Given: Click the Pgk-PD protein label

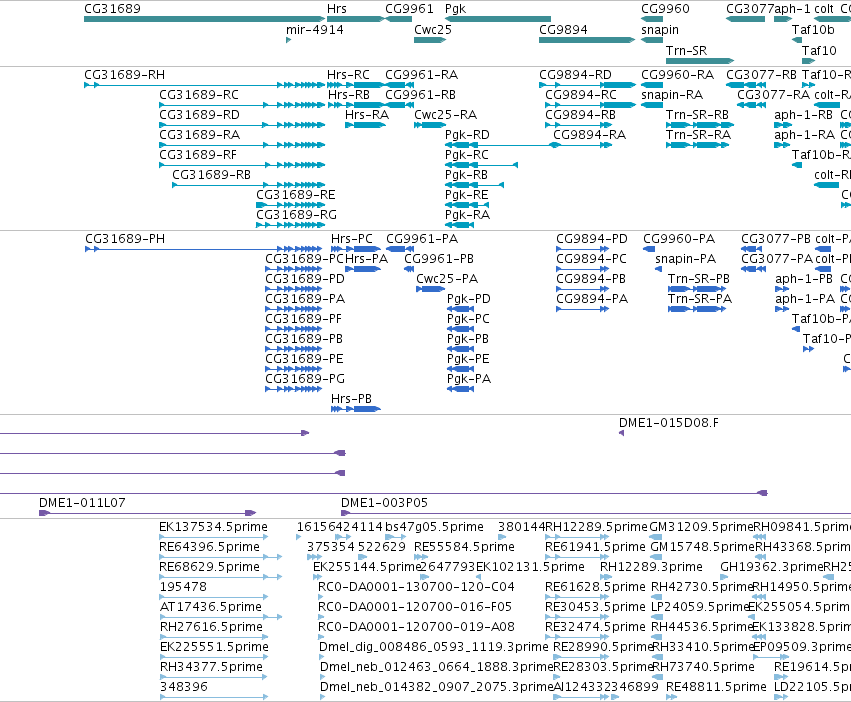Looking at the screenshot, I should (469, 299).
